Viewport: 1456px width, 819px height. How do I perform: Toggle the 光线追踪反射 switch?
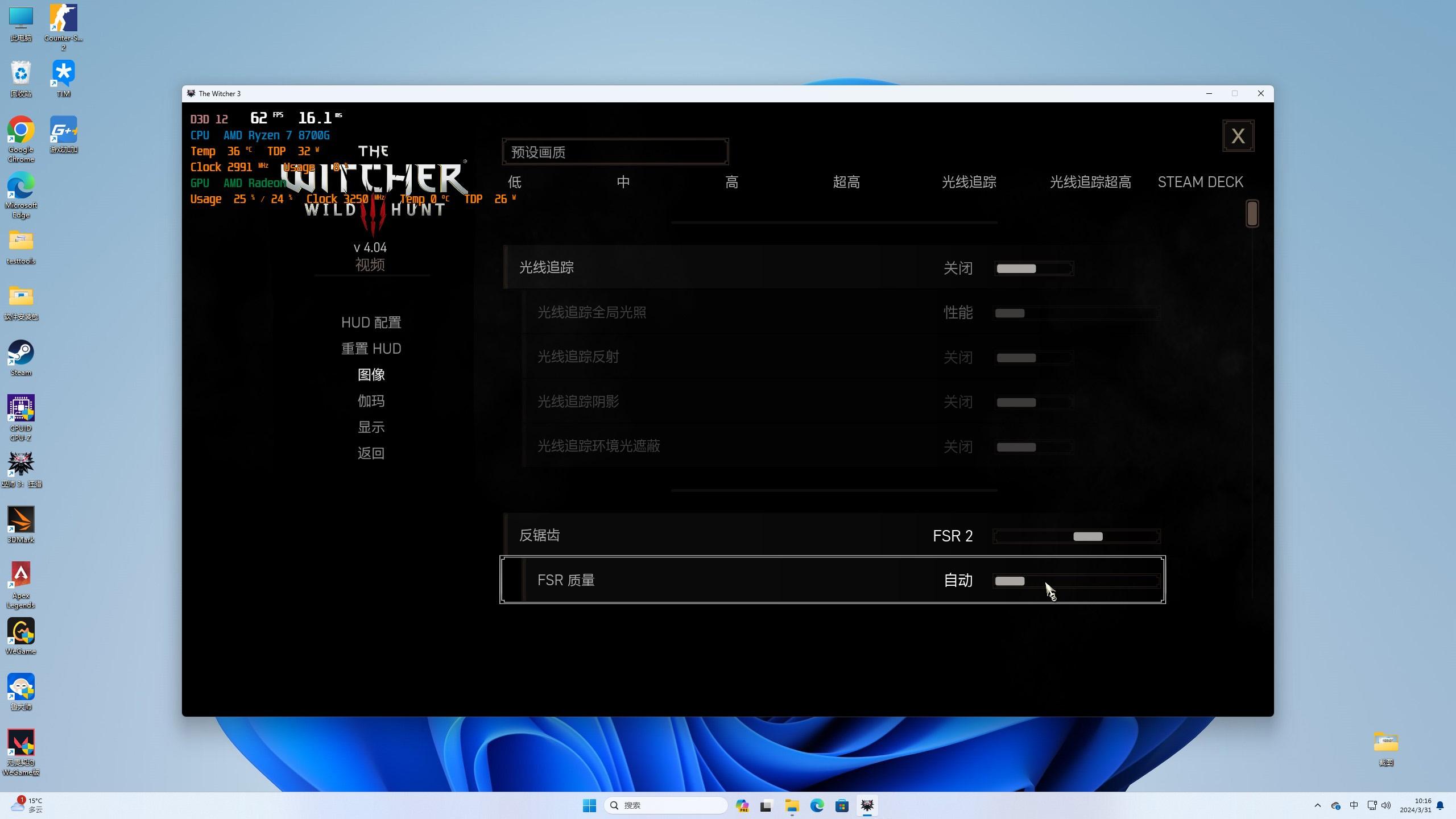1034,358
